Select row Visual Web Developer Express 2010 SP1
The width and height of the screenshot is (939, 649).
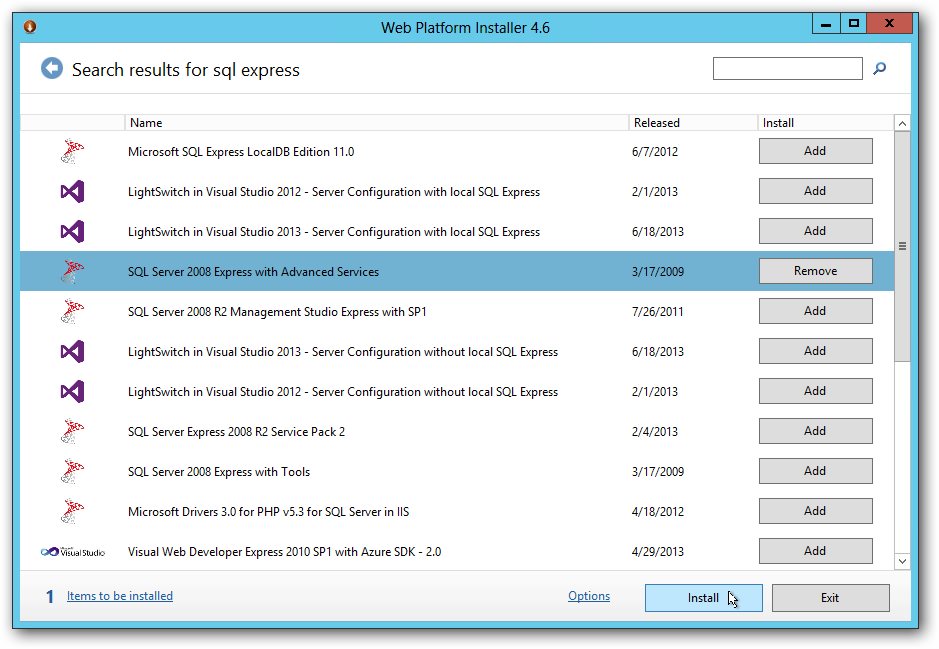point(457,551)
